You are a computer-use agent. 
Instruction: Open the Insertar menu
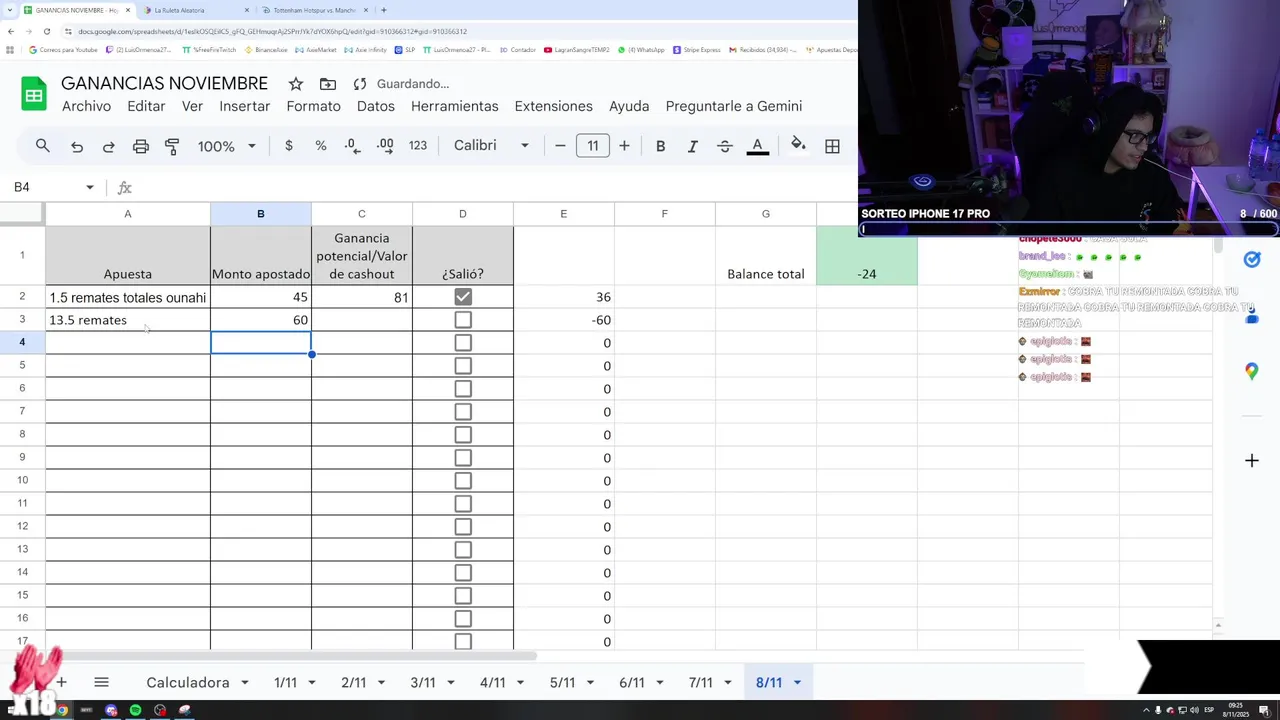[245, 106]
